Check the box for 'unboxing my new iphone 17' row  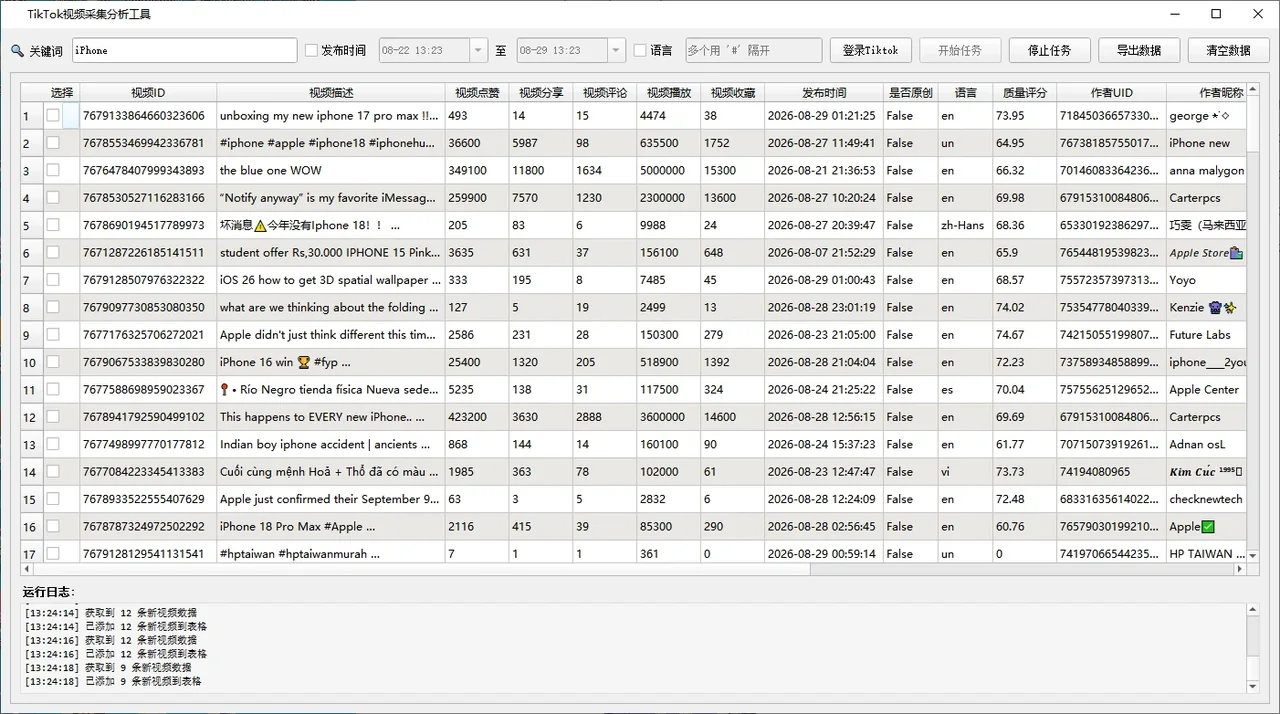tap(53, 116)
